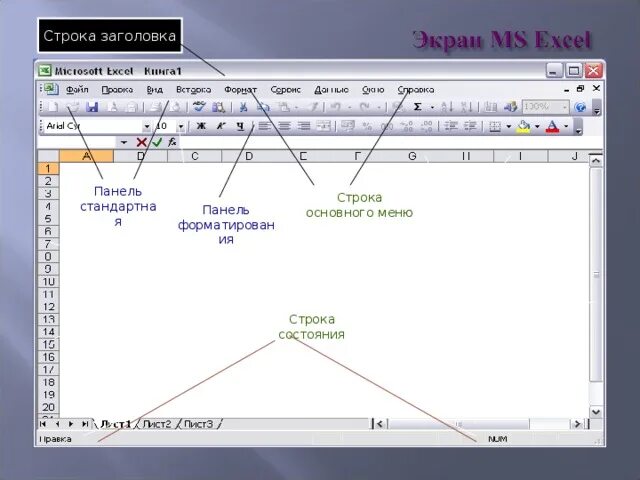Click the Redo arrow icon
Image resolution: width=640 pixels, height=480 pixels.
tap(364, 107)
